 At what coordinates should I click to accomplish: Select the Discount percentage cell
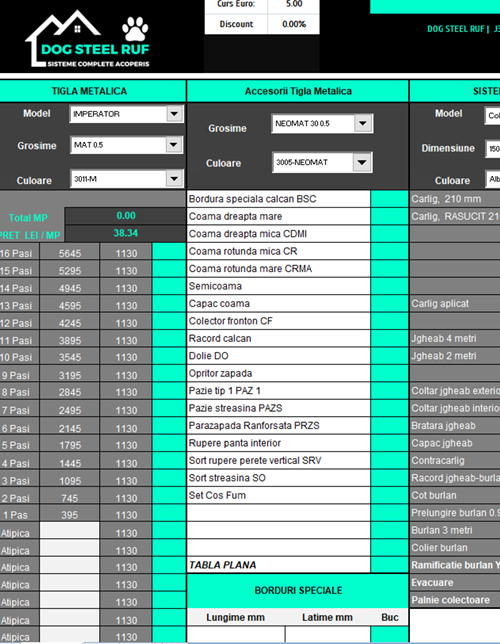(293, 24)
